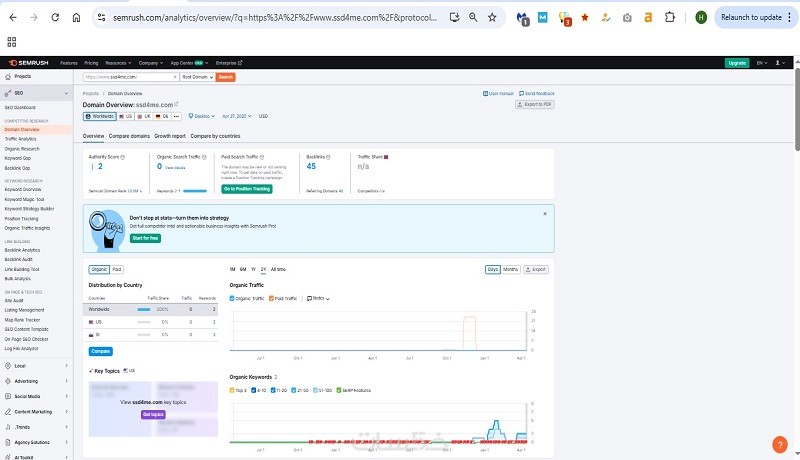Open ssd4me.com via the external link icon
Viewport: 800px width, 460px height.
177,104
